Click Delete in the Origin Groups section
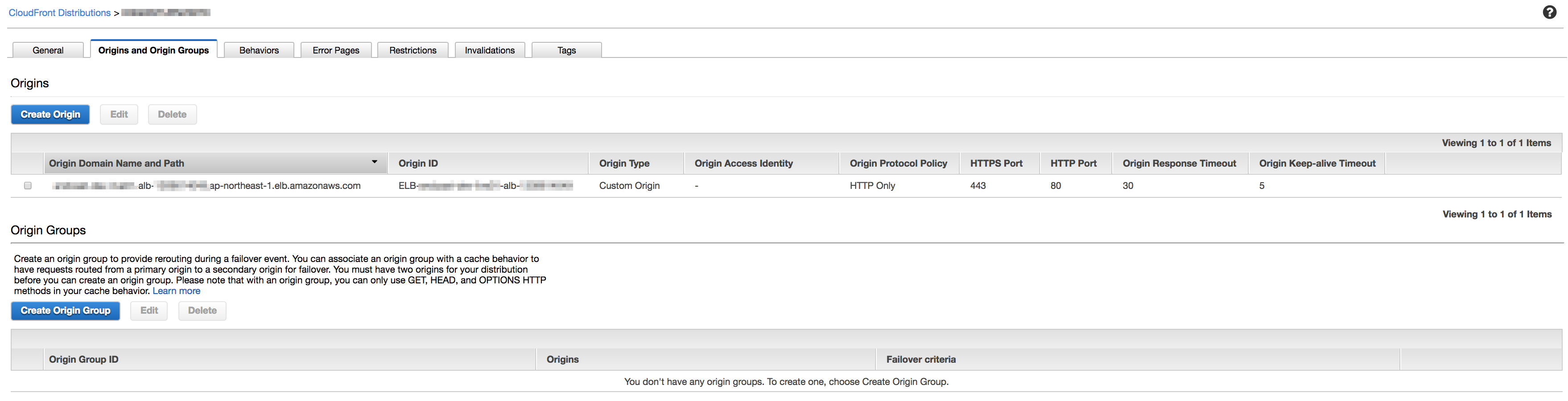Viewport: 1568px width, 401px height. [202, 311]
